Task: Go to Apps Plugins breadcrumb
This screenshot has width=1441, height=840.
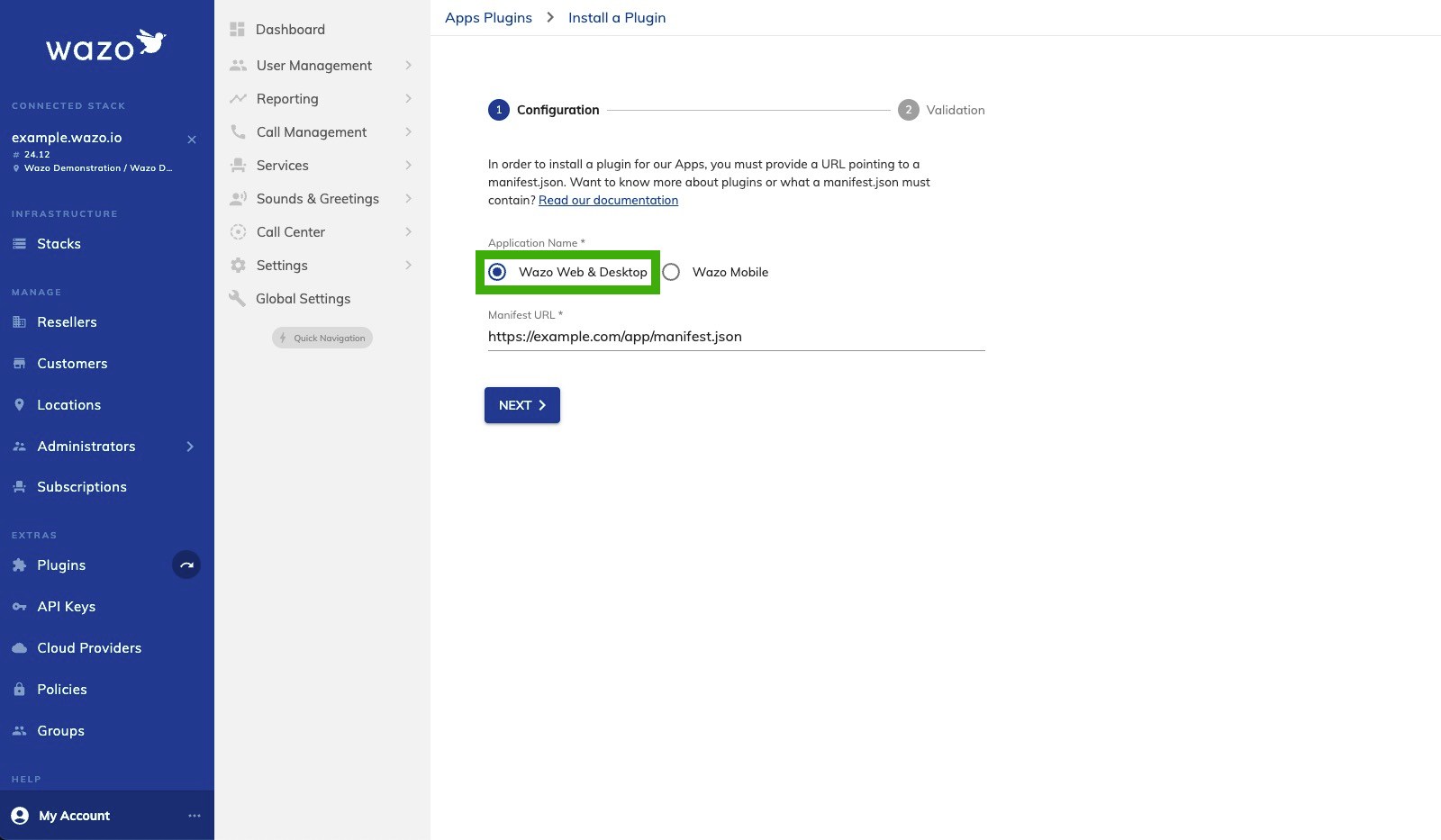Action: pos(488,18)
